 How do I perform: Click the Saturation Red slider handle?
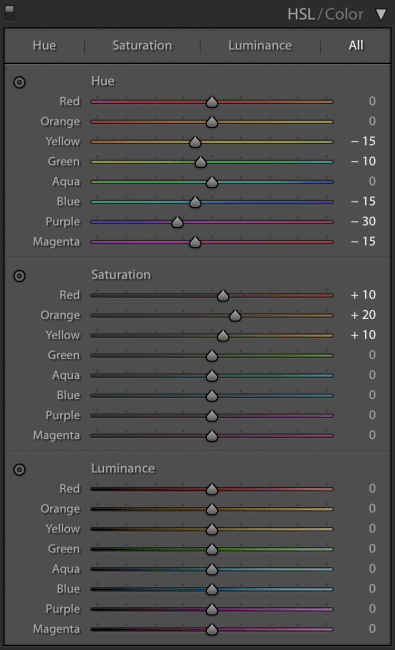point(223,295)
